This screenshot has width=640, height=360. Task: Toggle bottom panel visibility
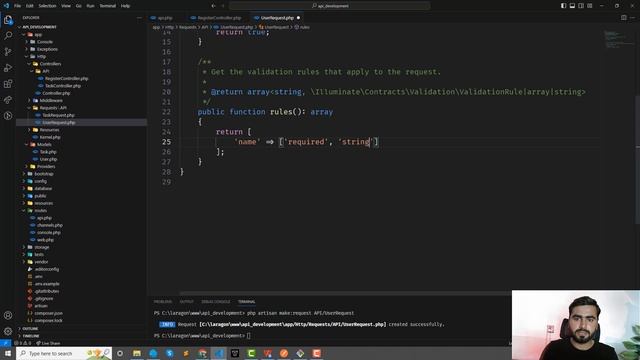tap(572, 6)
